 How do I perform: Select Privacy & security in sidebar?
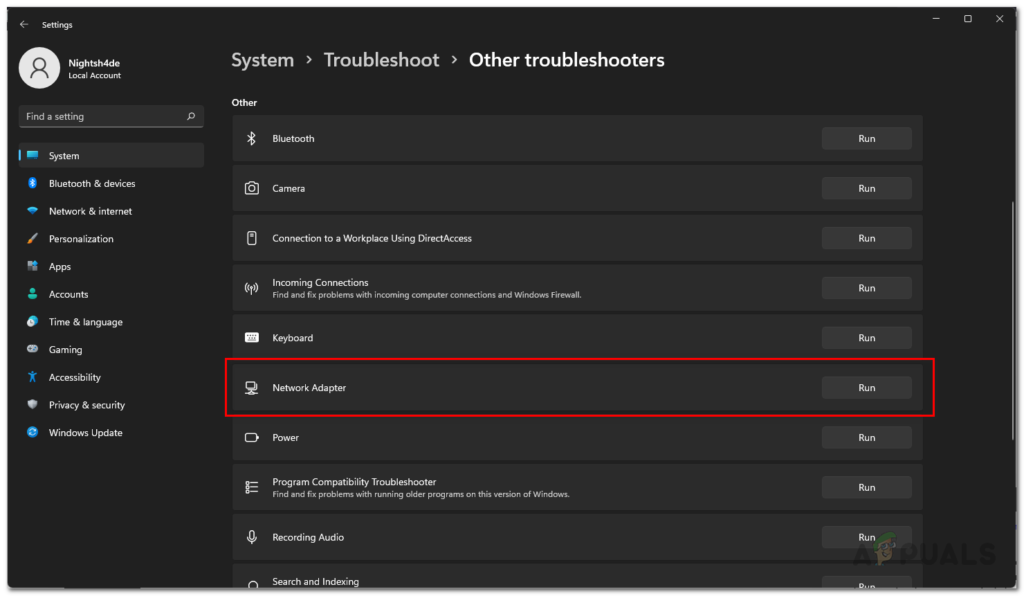86,405
